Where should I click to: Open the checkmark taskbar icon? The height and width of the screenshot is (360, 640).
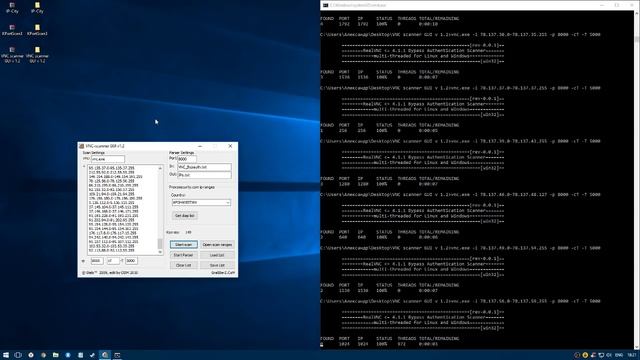pyautogui.click(x=92, y=355)
